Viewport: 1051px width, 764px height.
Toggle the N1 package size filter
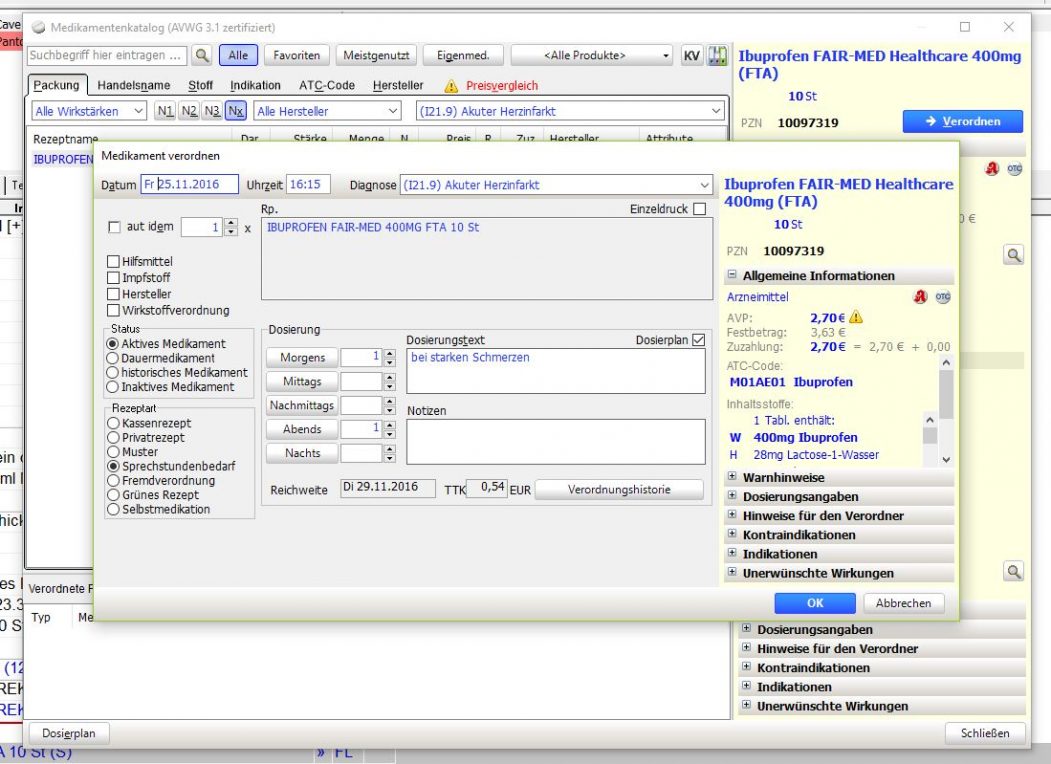[x=165, y=111]
